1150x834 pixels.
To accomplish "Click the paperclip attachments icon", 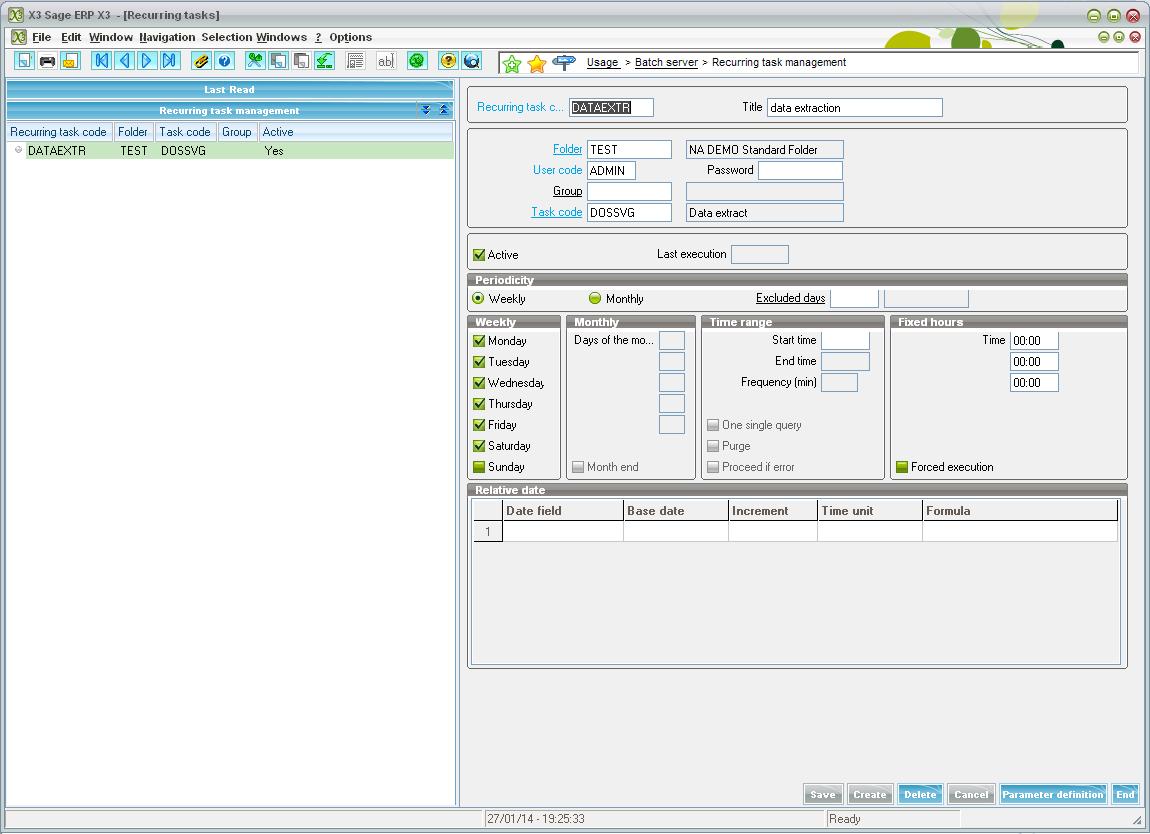I will [x=201, y=61].
